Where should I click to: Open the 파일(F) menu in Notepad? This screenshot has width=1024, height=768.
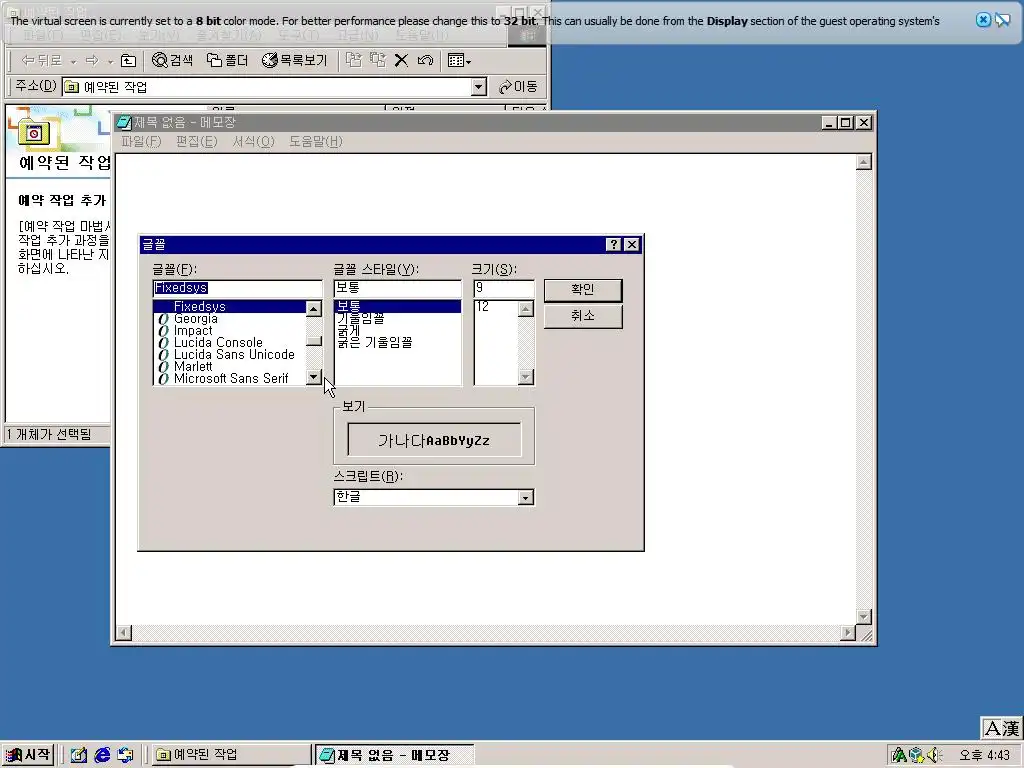[141, 141]
